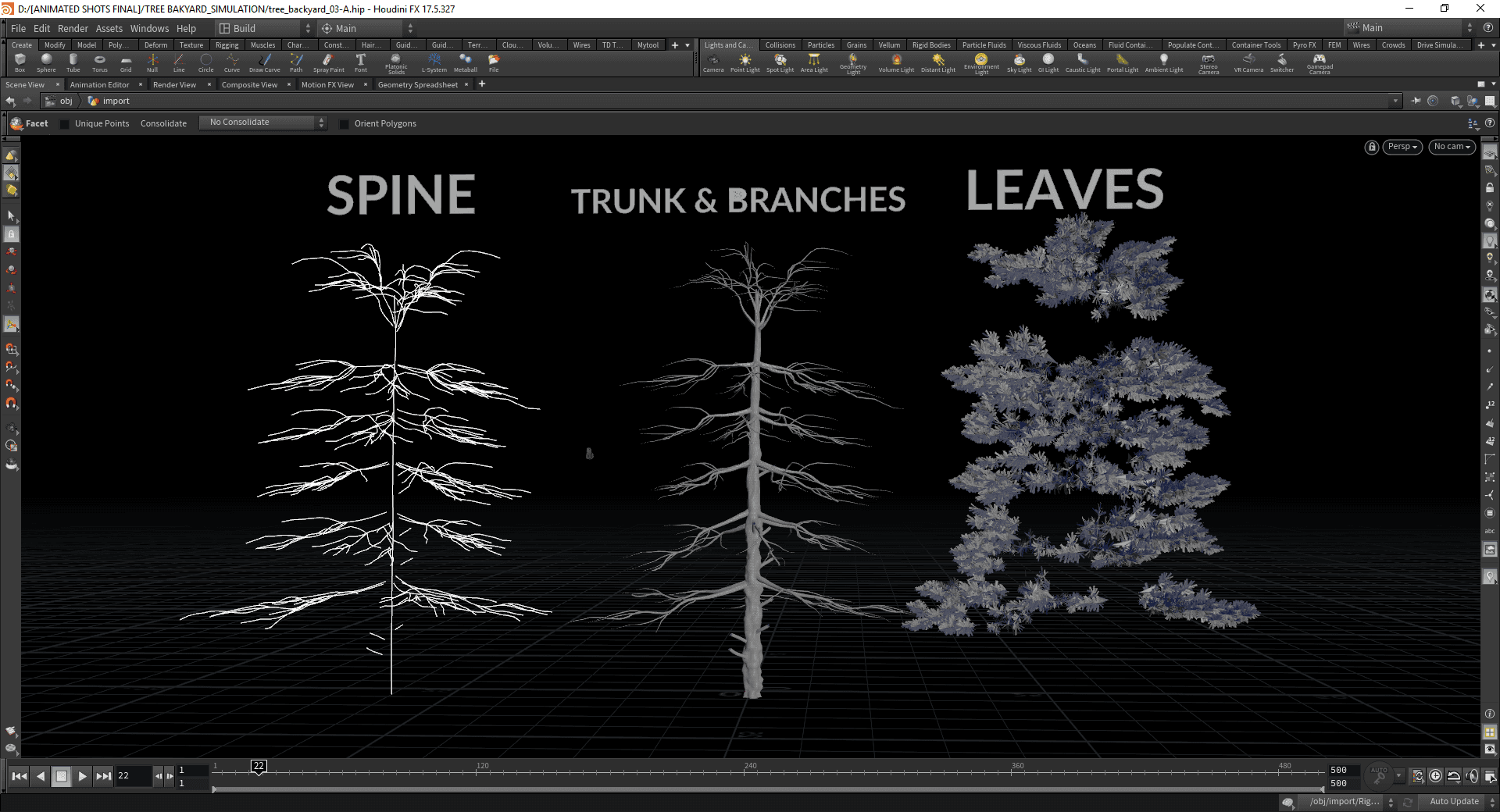Select the Draw Curve tool
Viewport: 1500px width, 812px height.
(x=264, y=62)
